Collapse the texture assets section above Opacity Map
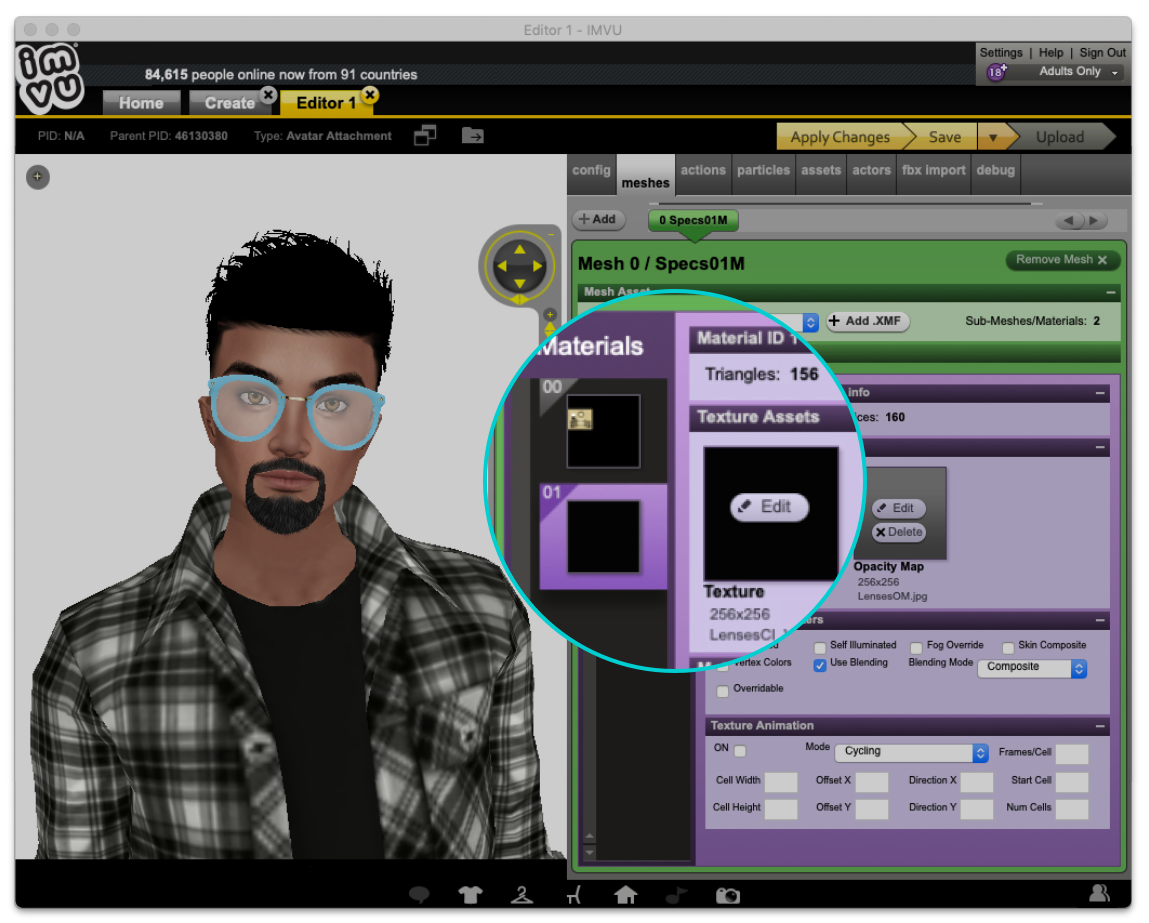This screenshot has width=1149, height=923. point(1100,447)
